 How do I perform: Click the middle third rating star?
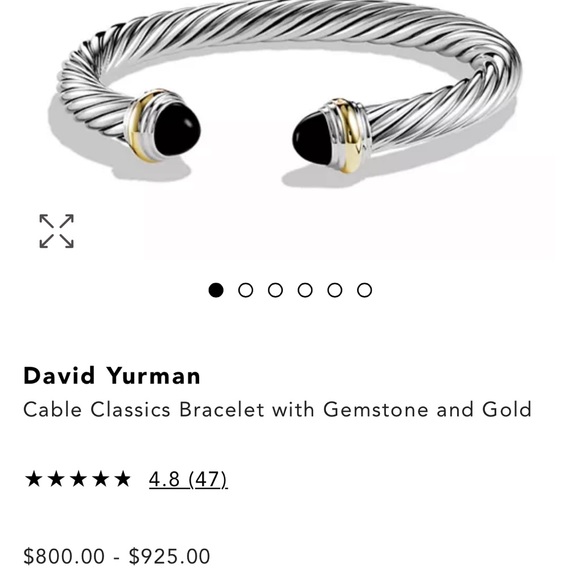tap(78, 479)
